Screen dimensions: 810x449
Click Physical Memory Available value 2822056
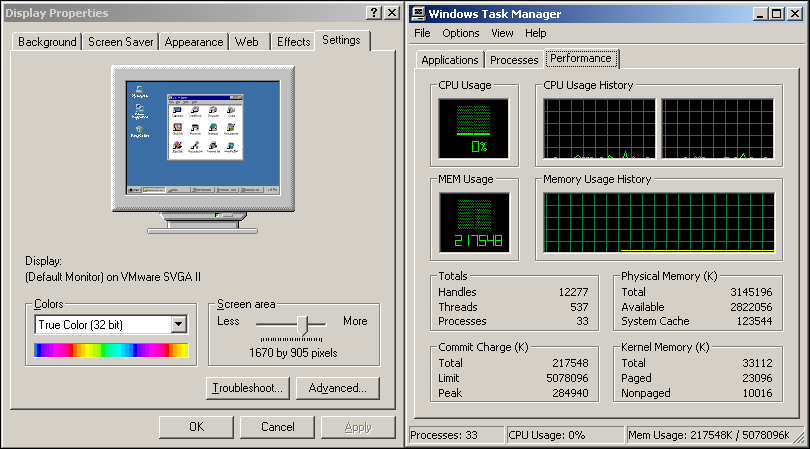[x=751, y=307]
